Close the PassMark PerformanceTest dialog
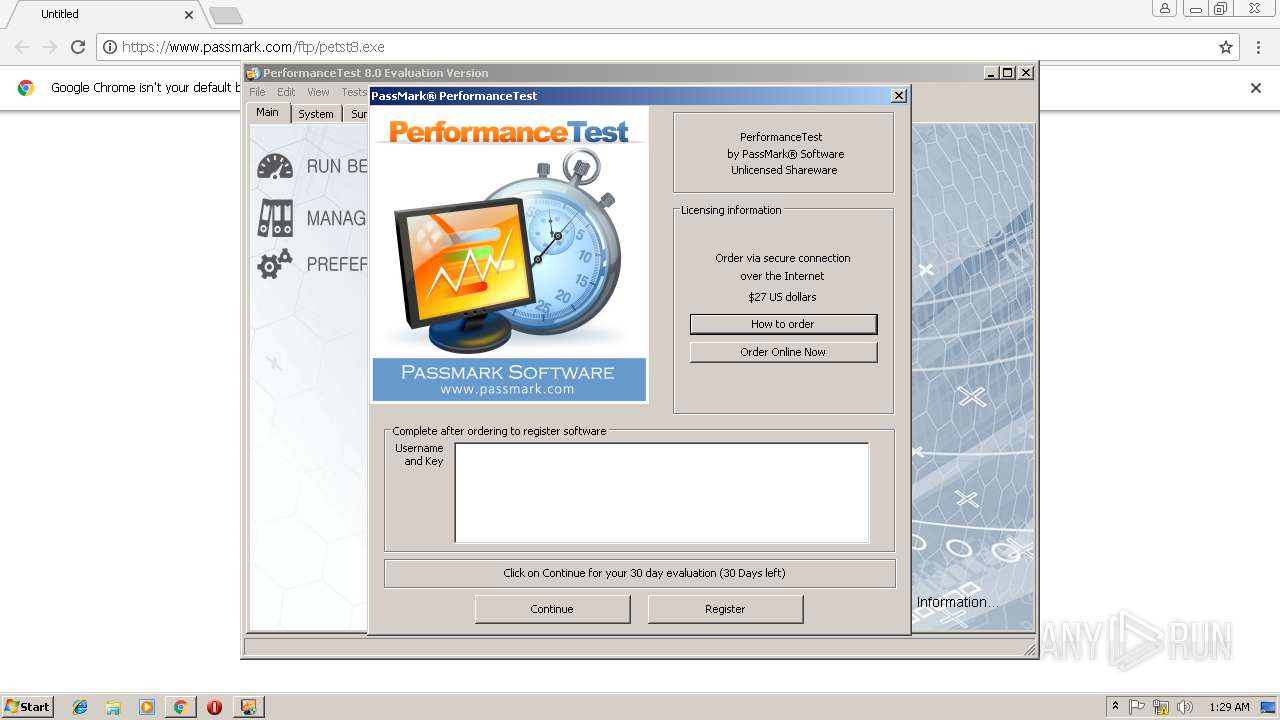 898,96
